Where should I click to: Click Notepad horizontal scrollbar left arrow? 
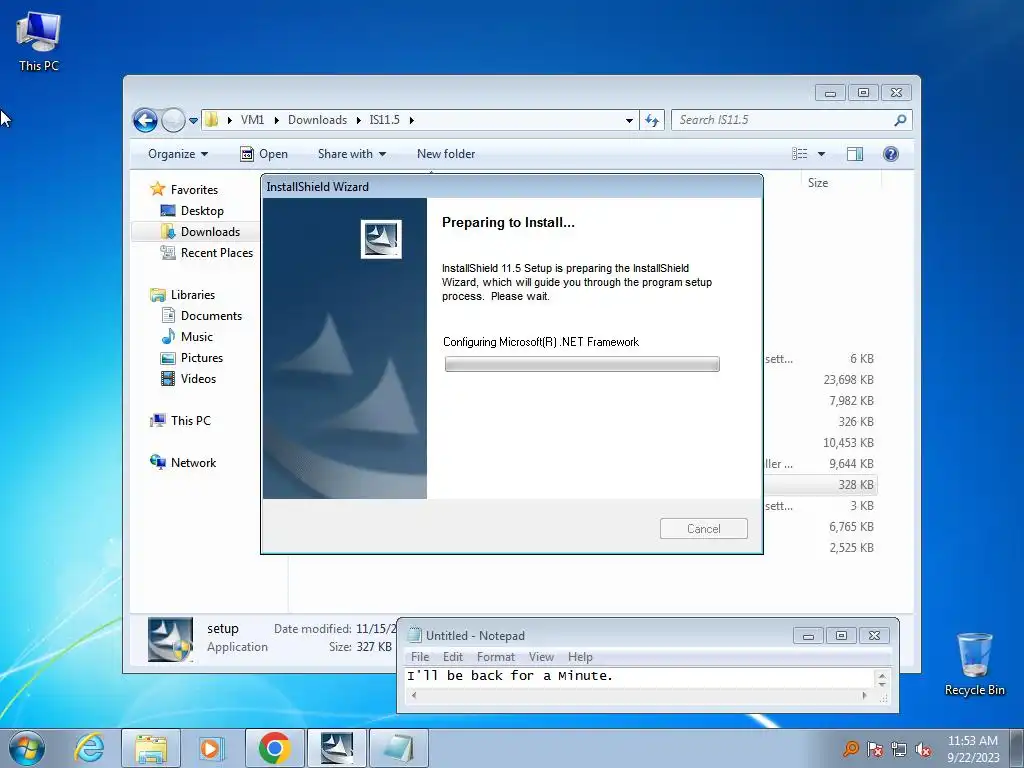[413, 696]
